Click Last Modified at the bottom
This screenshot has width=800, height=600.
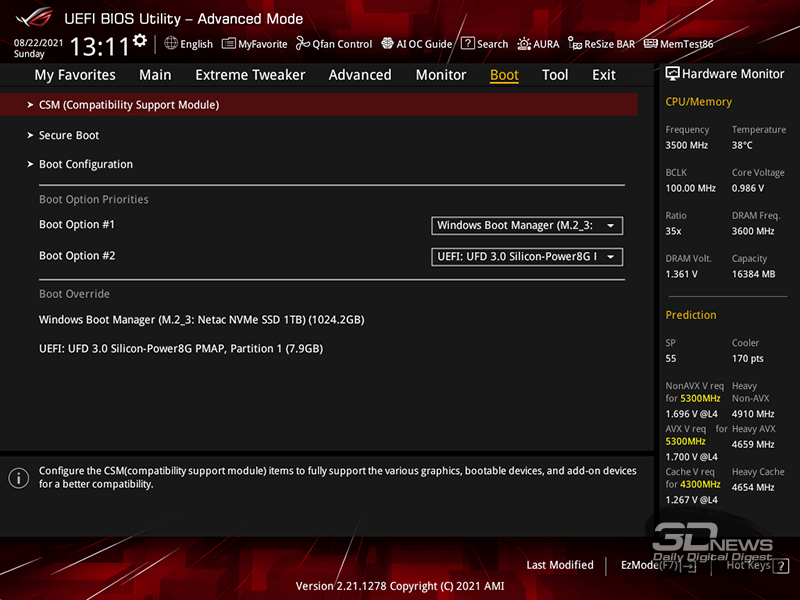(560, 565)
